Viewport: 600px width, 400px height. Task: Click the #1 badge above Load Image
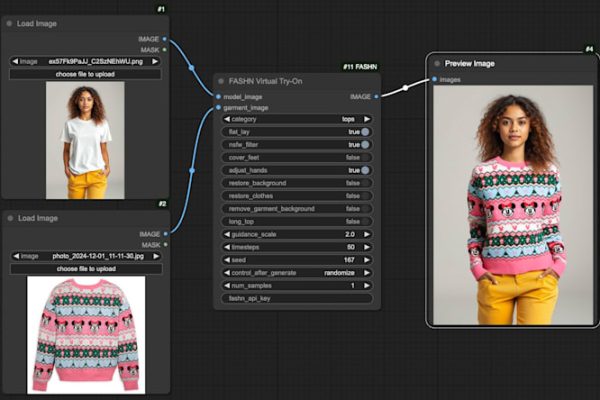[161, 9]
